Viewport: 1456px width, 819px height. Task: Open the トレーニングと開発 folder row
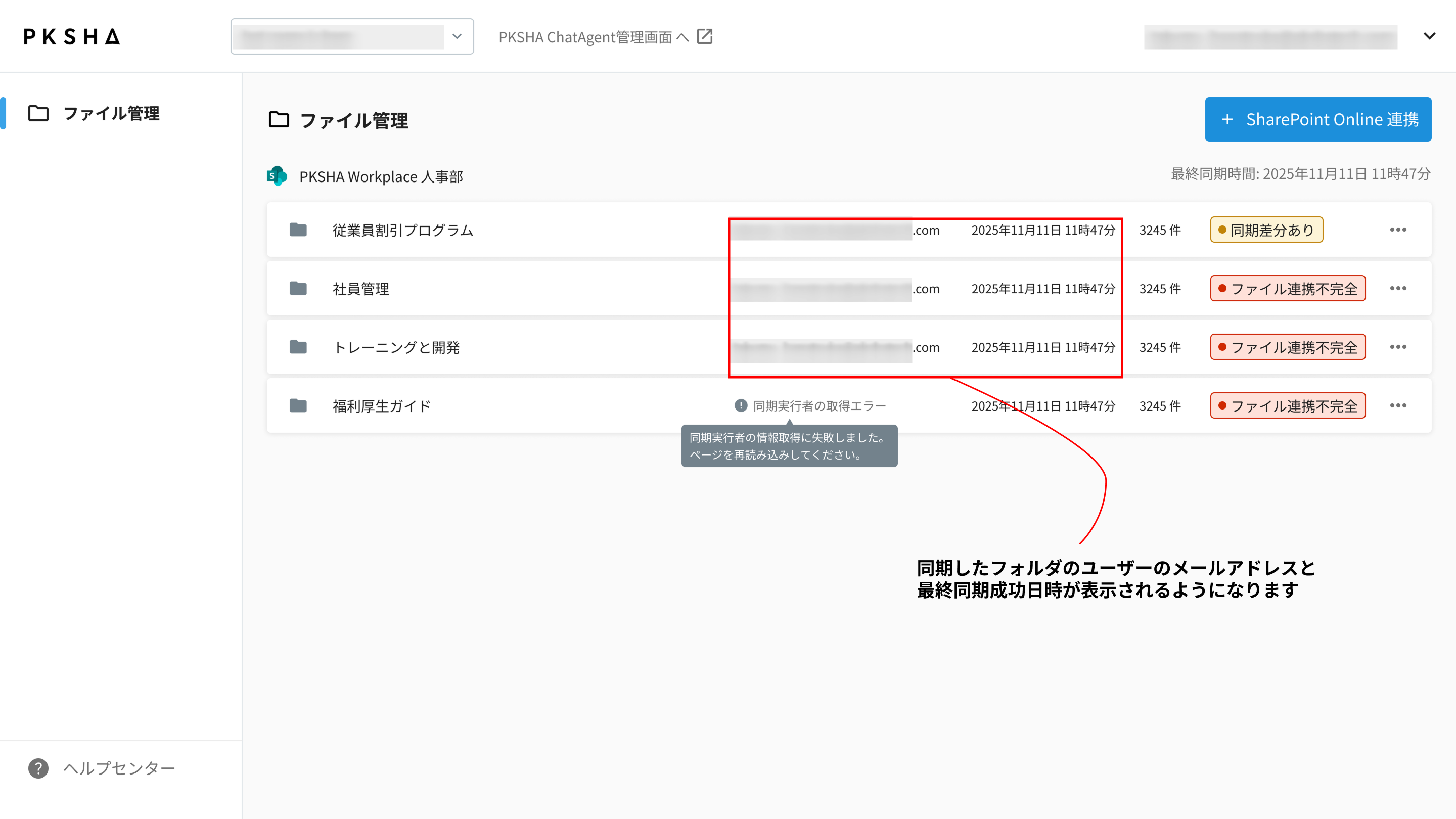[848, 347]
